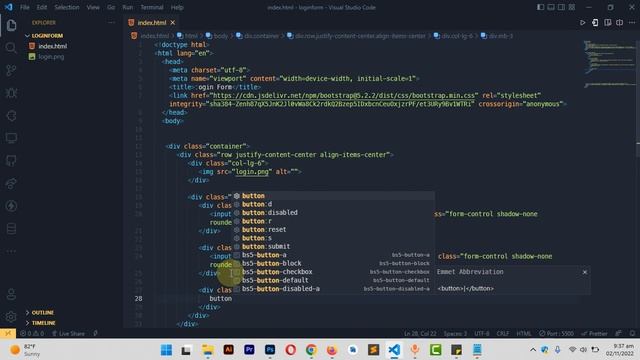Open the database icon in activity bar
The height and width of the screenshot is (360, 640).
[x=11, y=229]
